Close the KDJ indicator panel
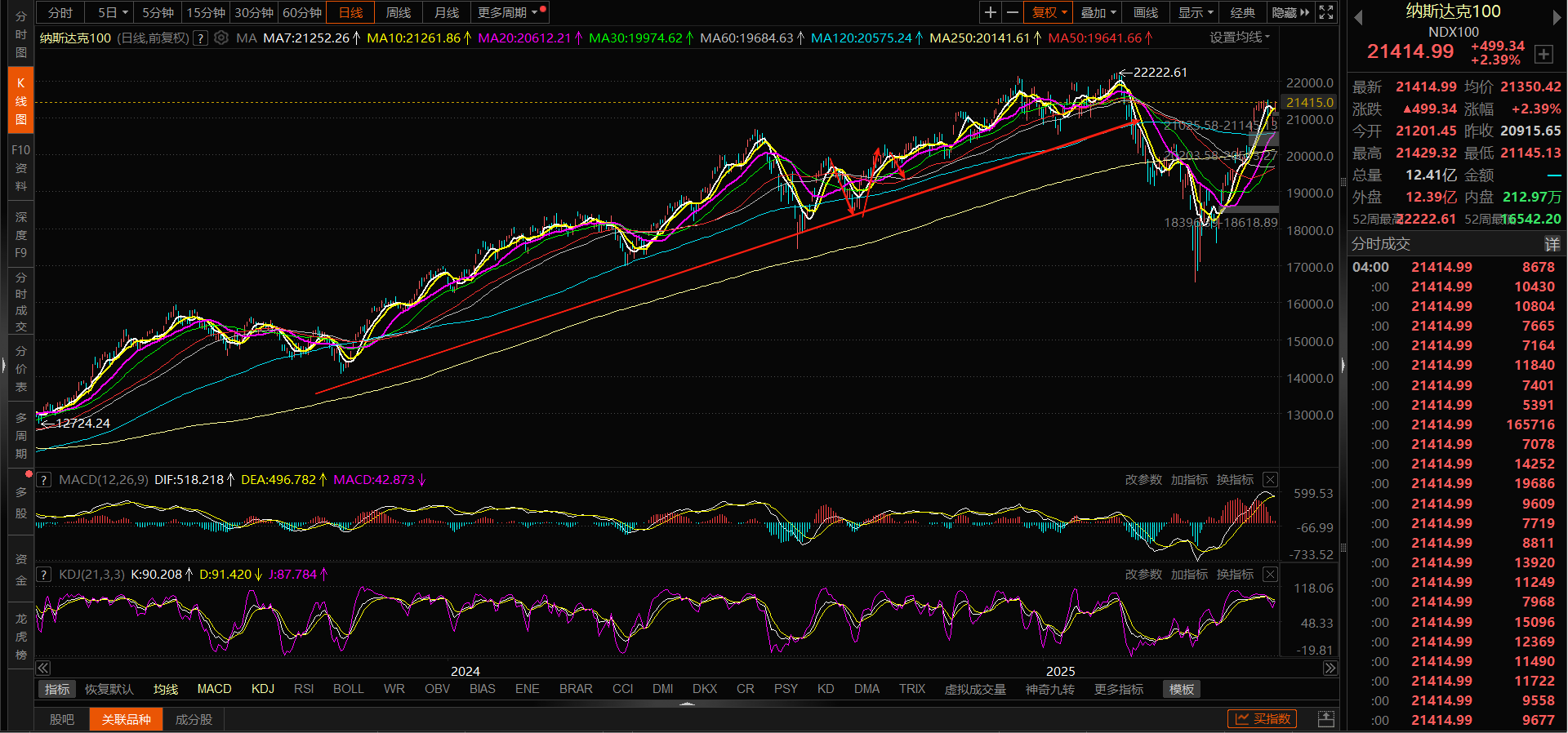This screenshot has height=733, width=1568. coord(1270,575)
